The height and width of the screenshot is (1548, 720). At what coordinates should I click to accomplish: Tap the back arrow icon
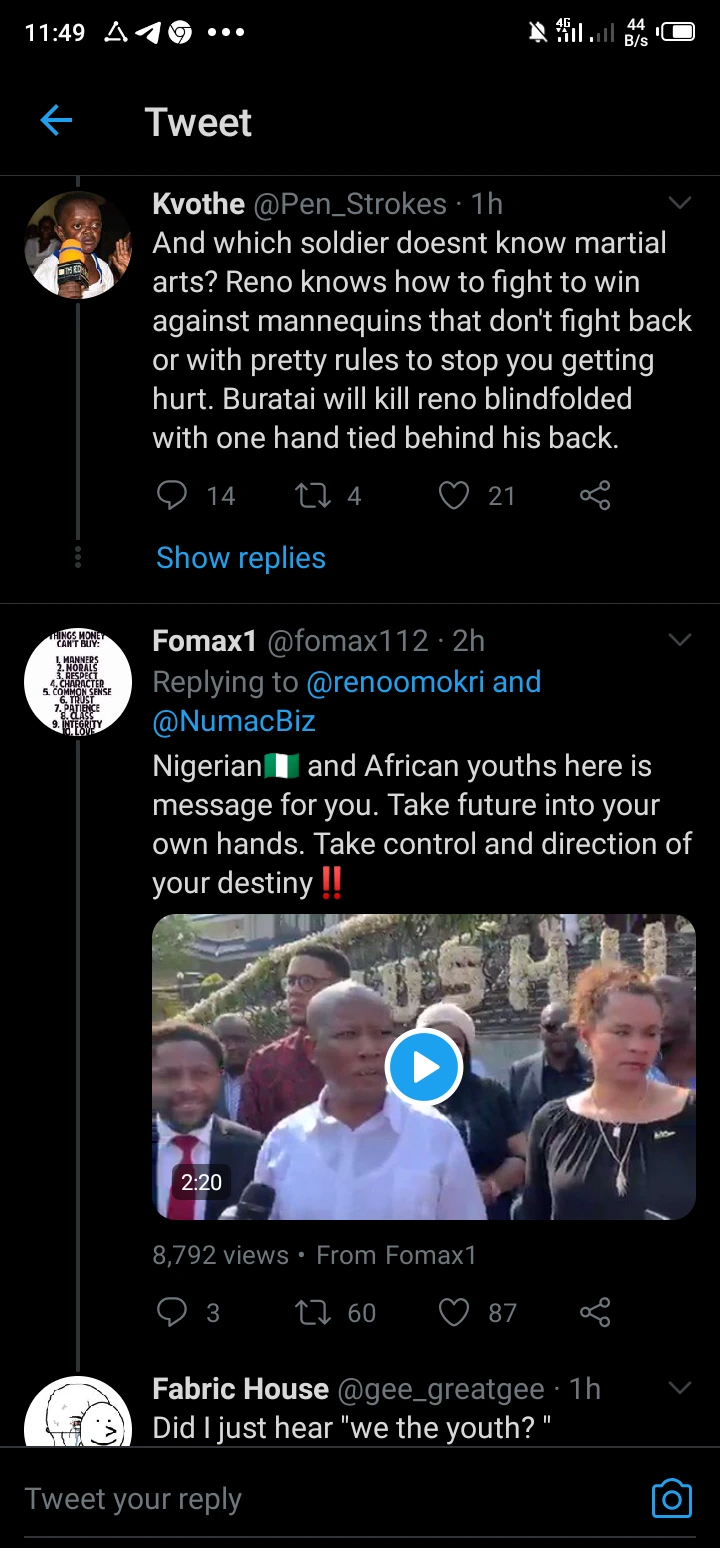(x=56, y=122)
